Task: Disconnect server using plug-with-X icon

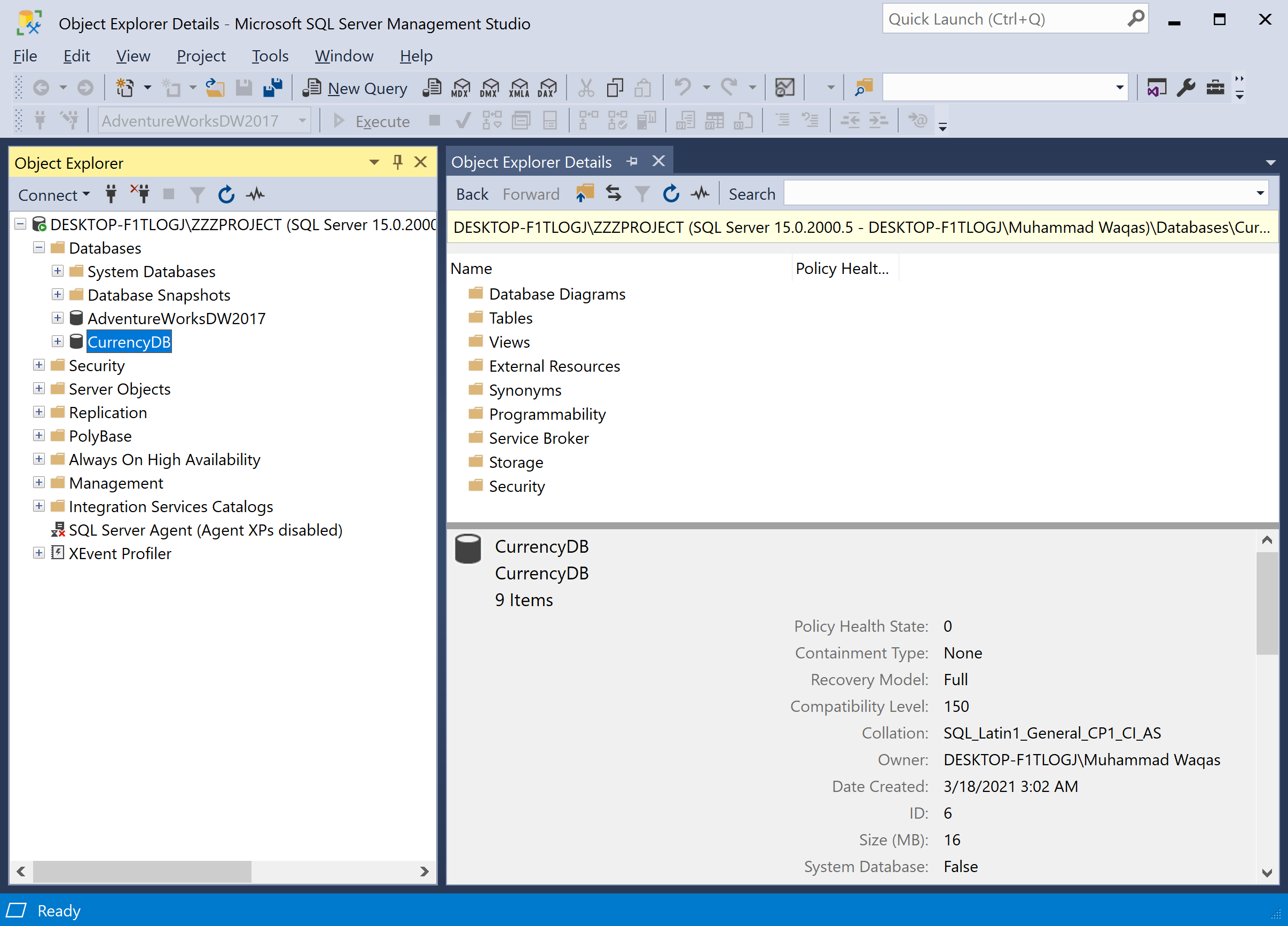Action: [x=140, y=194]
